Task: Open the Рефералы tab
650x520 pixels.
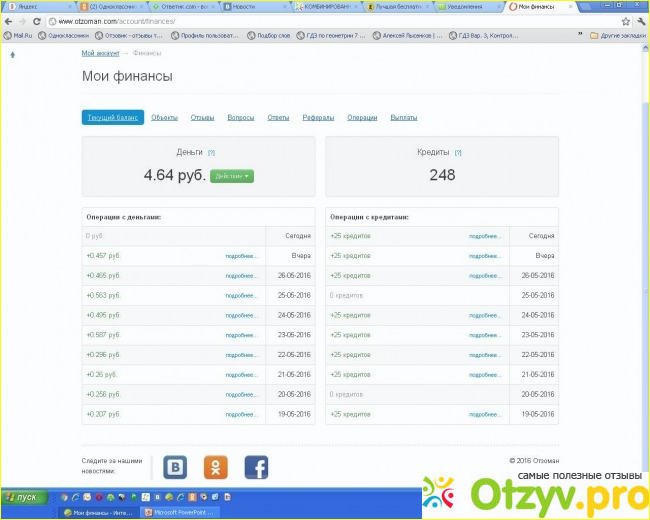Action: coord(318,118)
